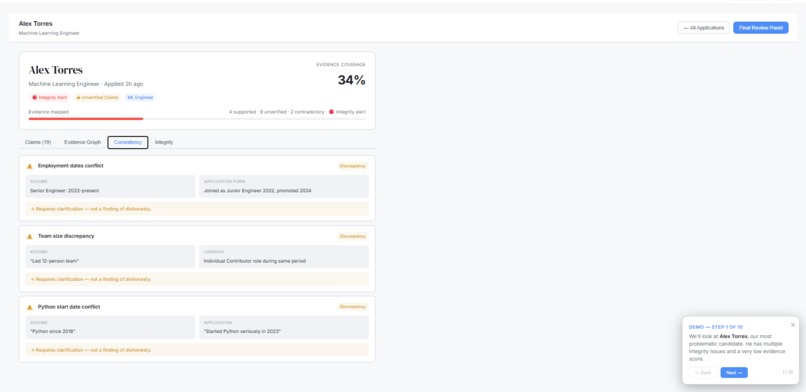This screenshot has height=392, width=806.
Task: Click Discrepancy badge on Employment dates conflict
Action: click(x=353, y=166)
